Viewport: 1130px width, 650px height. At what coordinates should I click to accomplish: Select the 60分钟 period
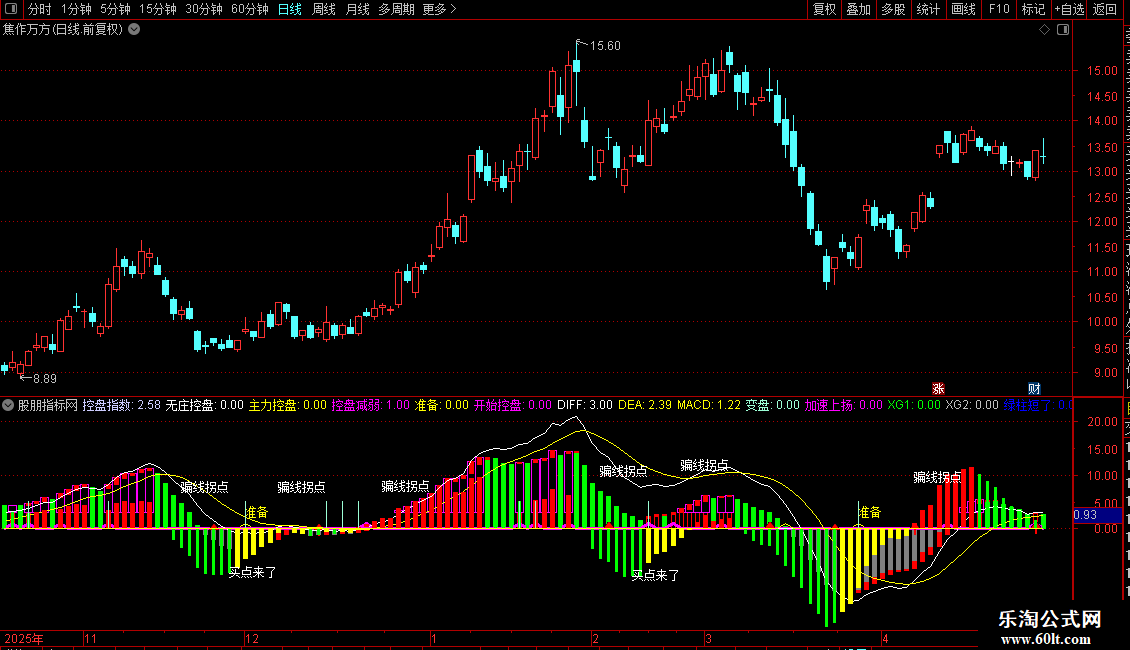click(x=250, y=9)
